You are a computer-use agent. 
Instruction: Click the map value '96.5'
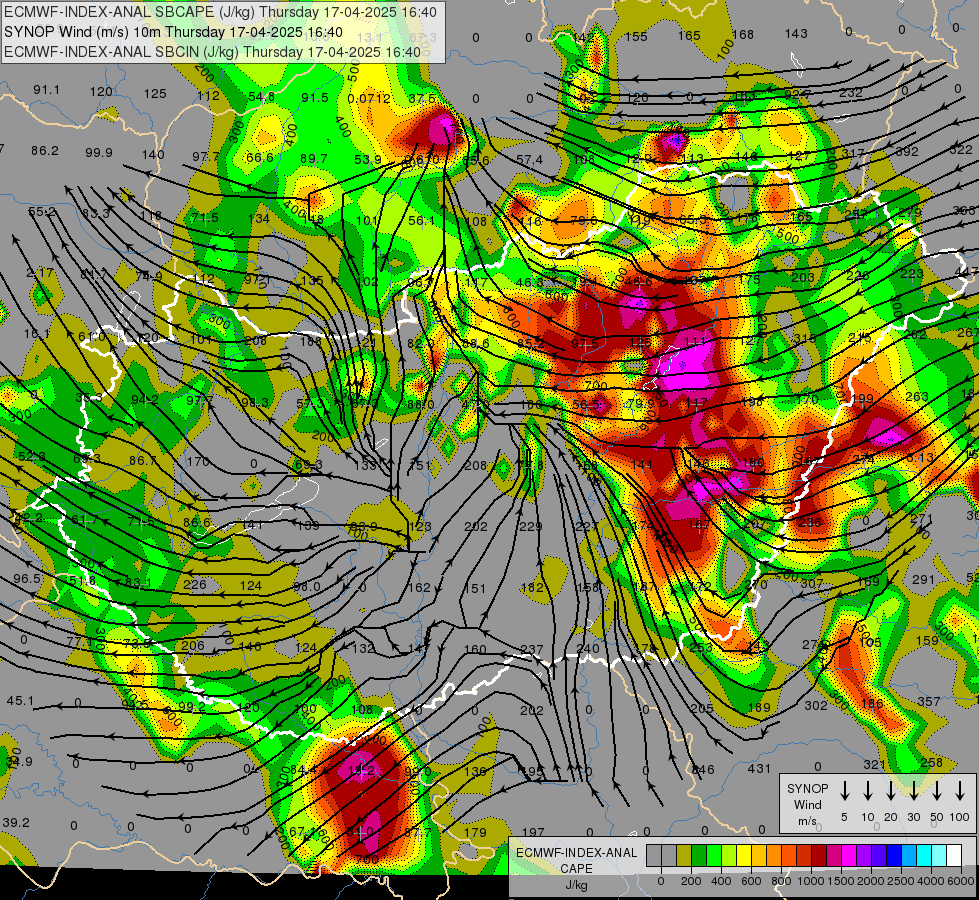coord(27,579)
